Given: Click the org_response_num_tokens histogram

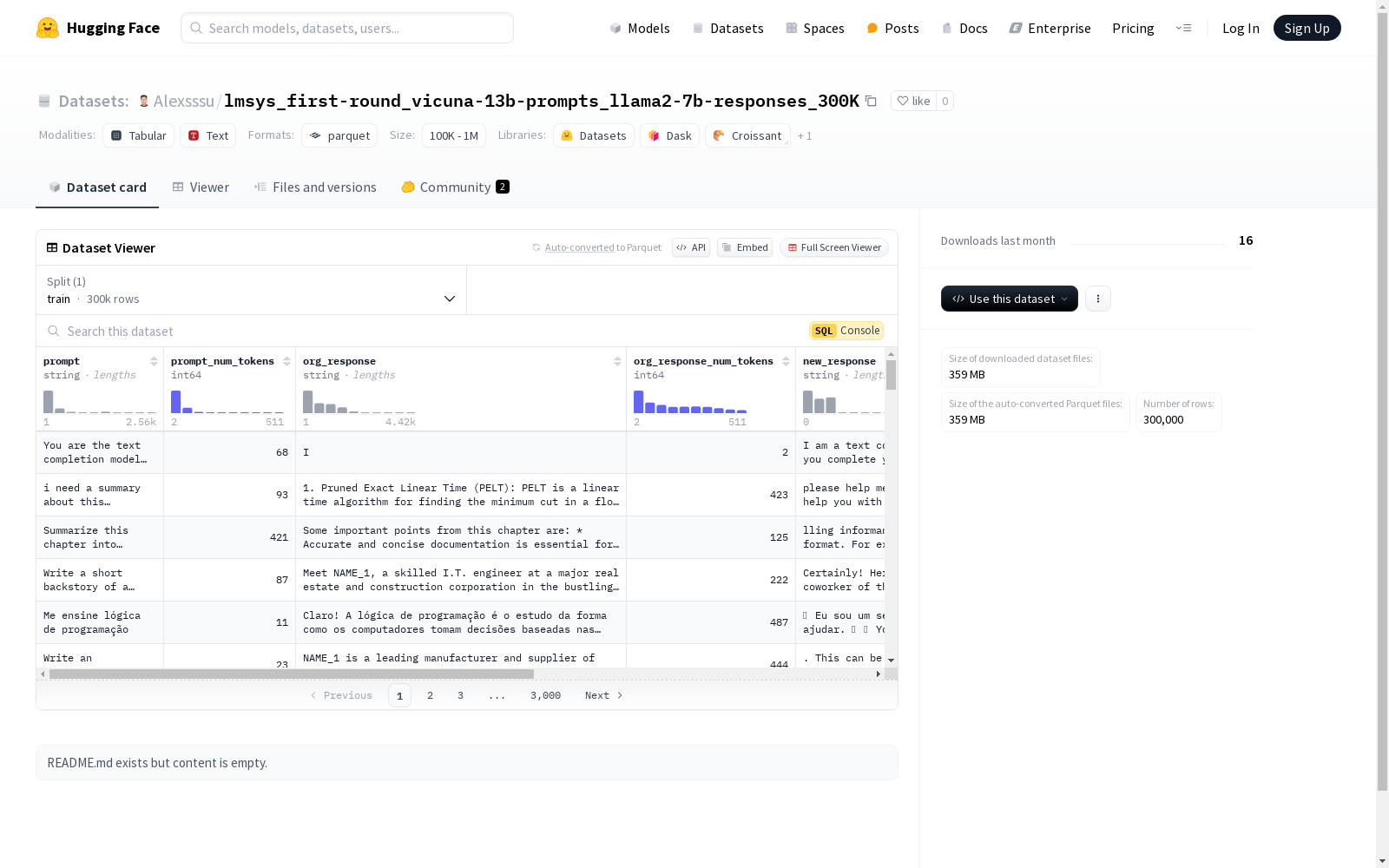Looking at the screenshot, I should click(x=690, y=401).
